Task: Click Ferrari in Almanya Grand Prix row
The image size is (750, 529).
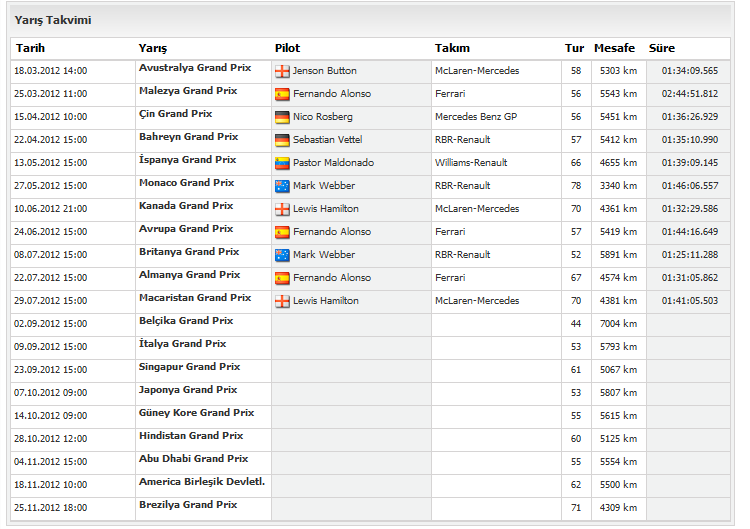Action: point(450,278)
